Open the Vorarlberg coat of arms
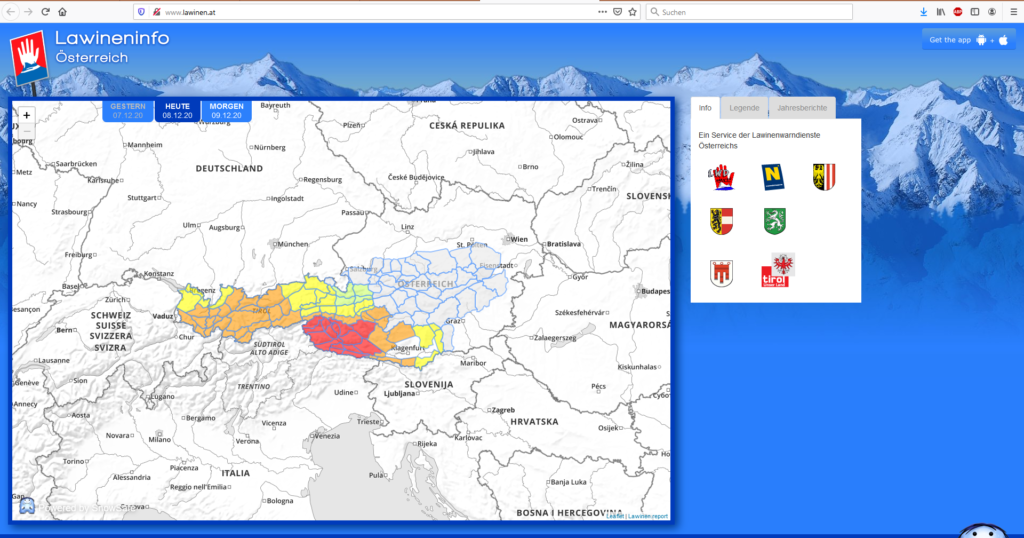The width and height of the screenshot is (1024, 538). pos(722,273)
